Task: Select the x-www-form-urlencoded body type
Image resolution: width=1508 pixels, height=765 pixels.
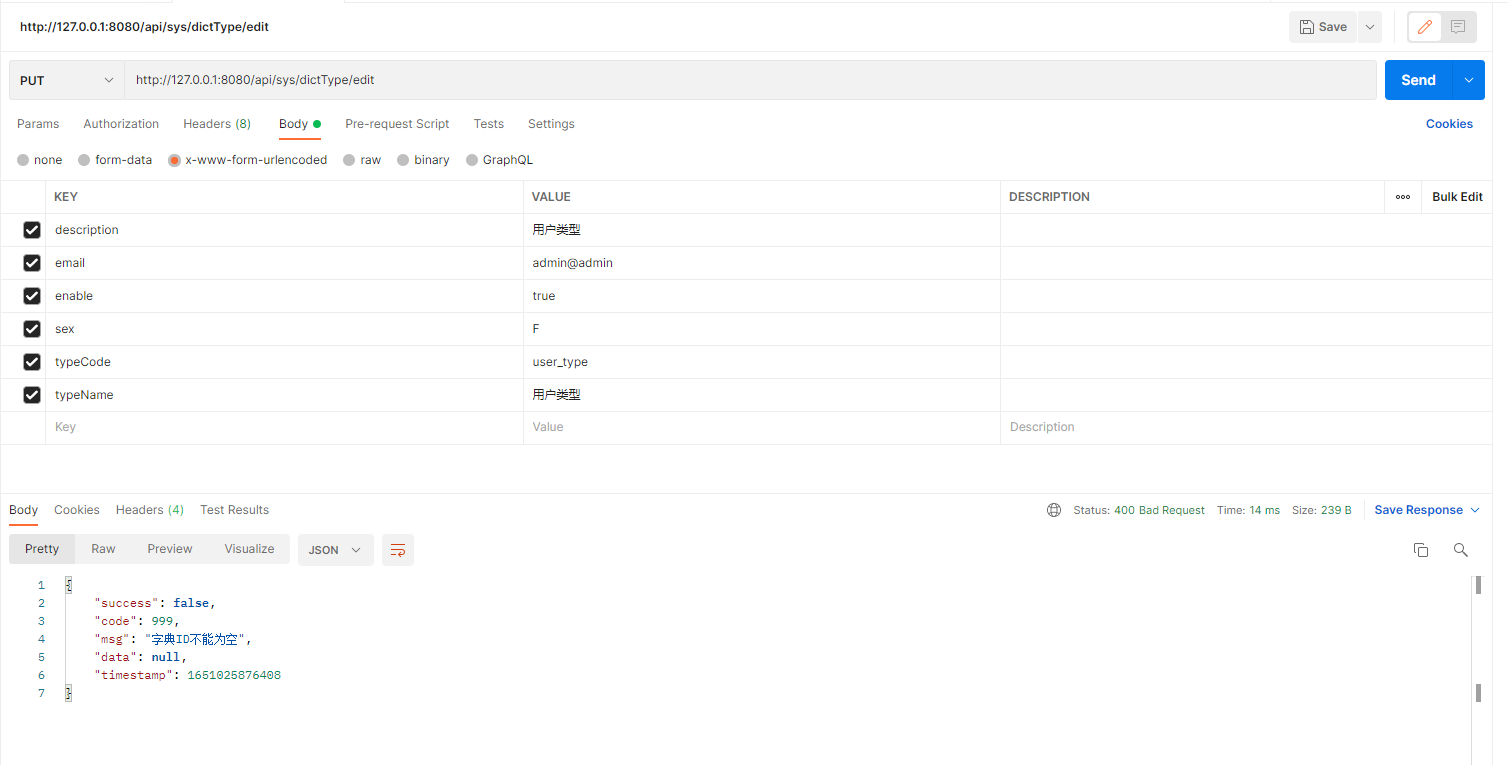Action: point(174,160)
